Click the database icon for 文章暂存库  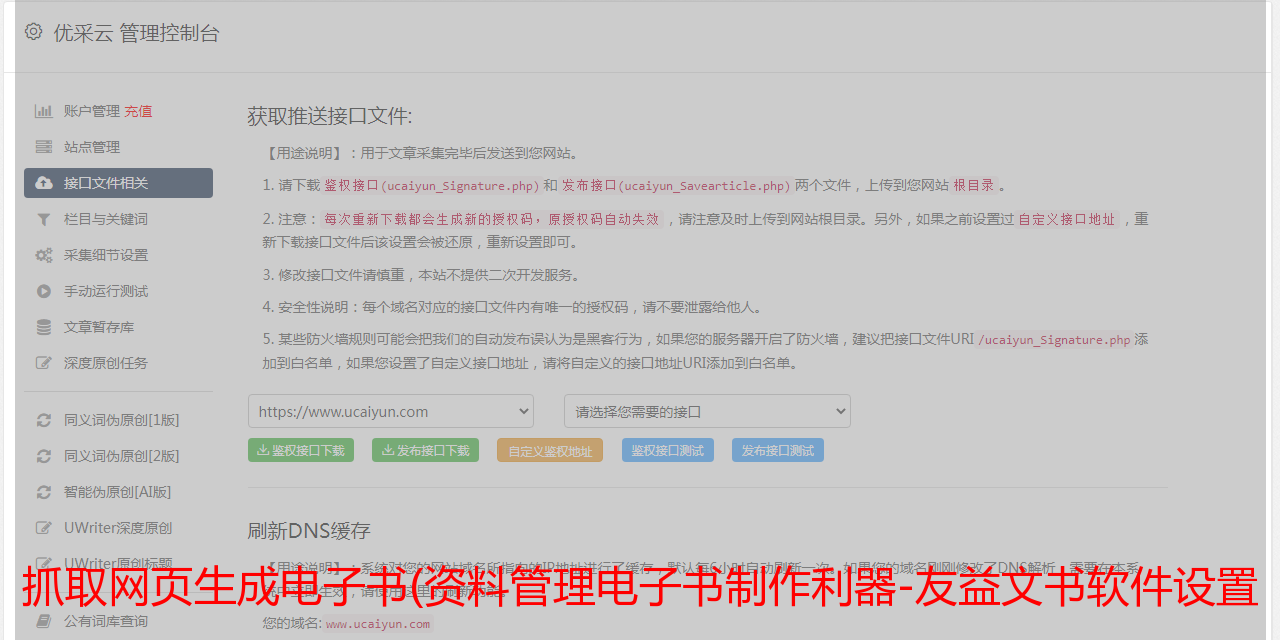[44, 327]
